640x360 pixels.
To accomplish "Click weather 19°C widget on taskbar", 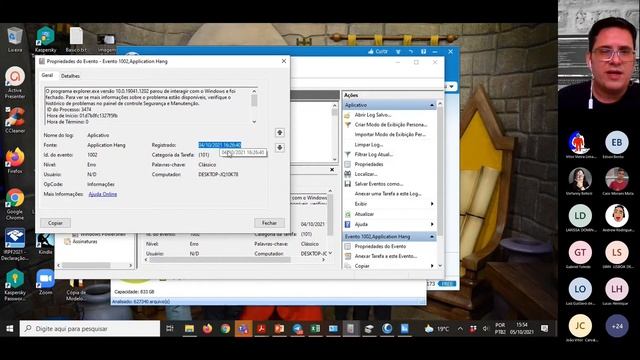I will [x=437, y=329].
